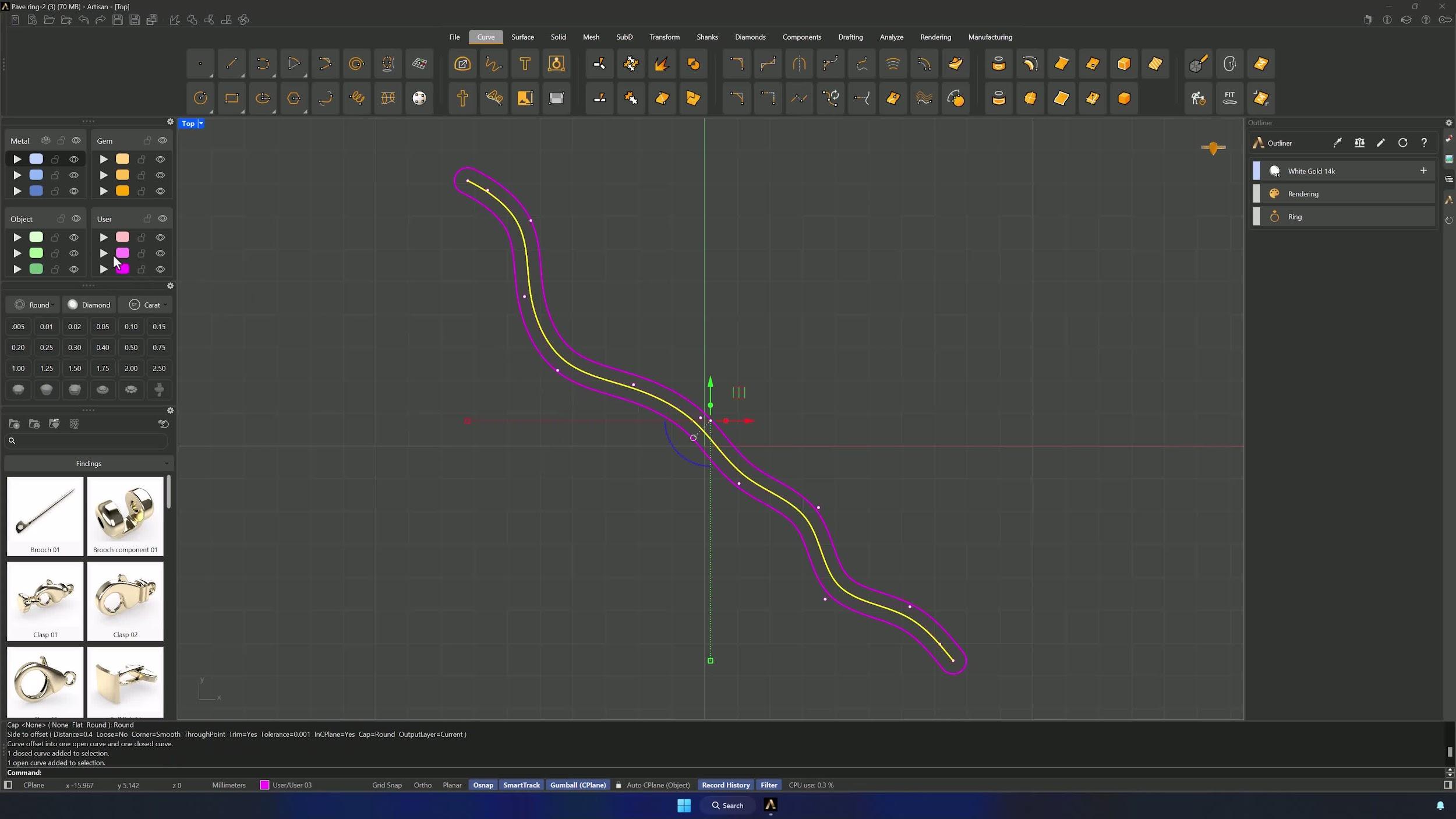
Task: Open the Diamonds tab
Action: [750, 37]
